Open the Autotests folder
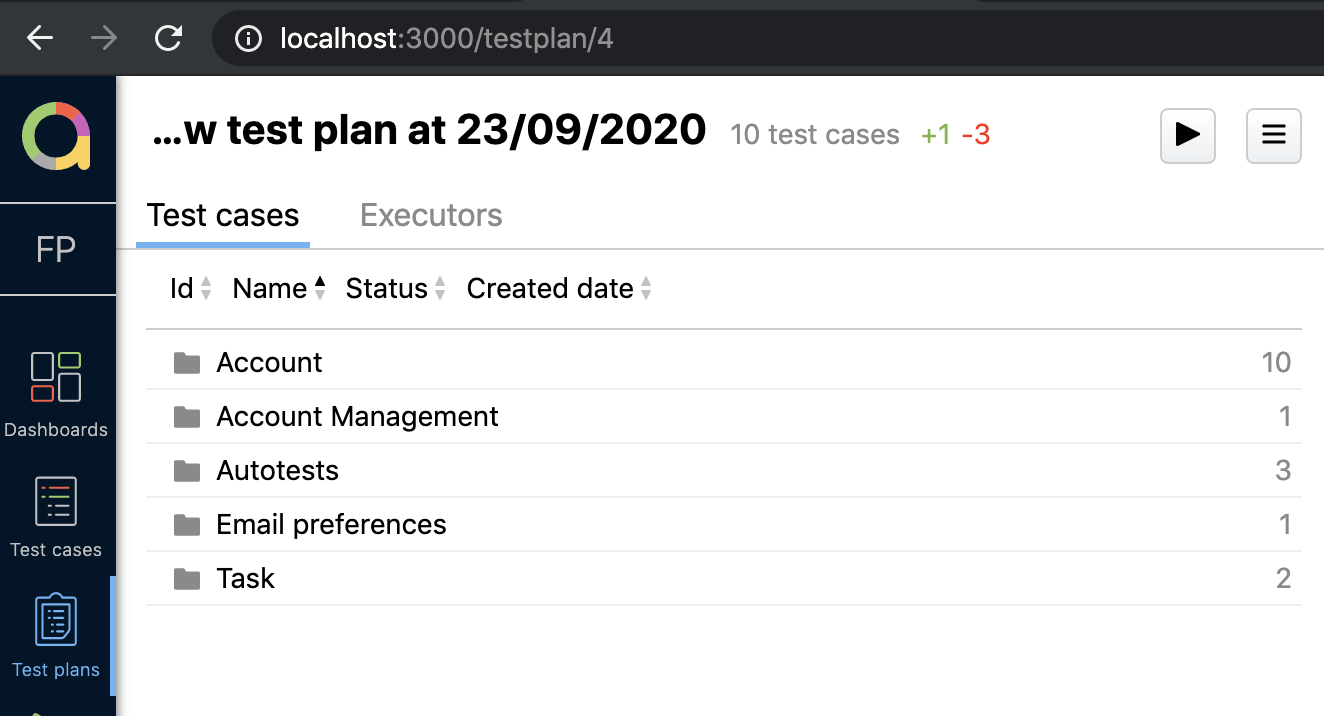1324x716 pixels. (277, 470)
